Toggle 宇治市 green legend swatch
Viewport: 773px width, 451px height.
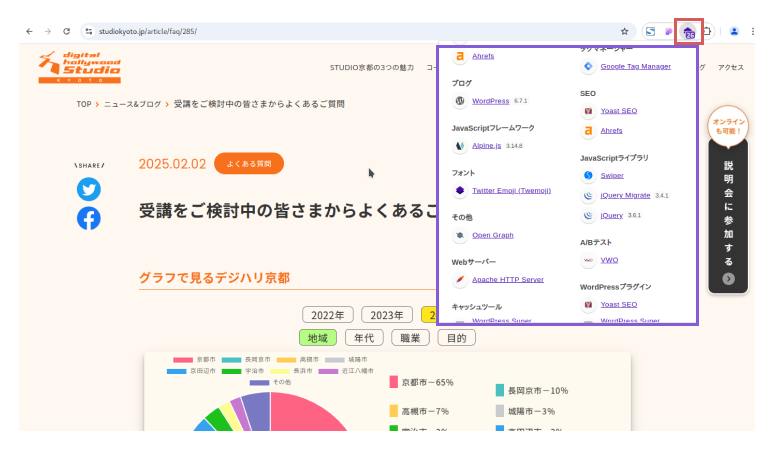click(x=231, y=371)
